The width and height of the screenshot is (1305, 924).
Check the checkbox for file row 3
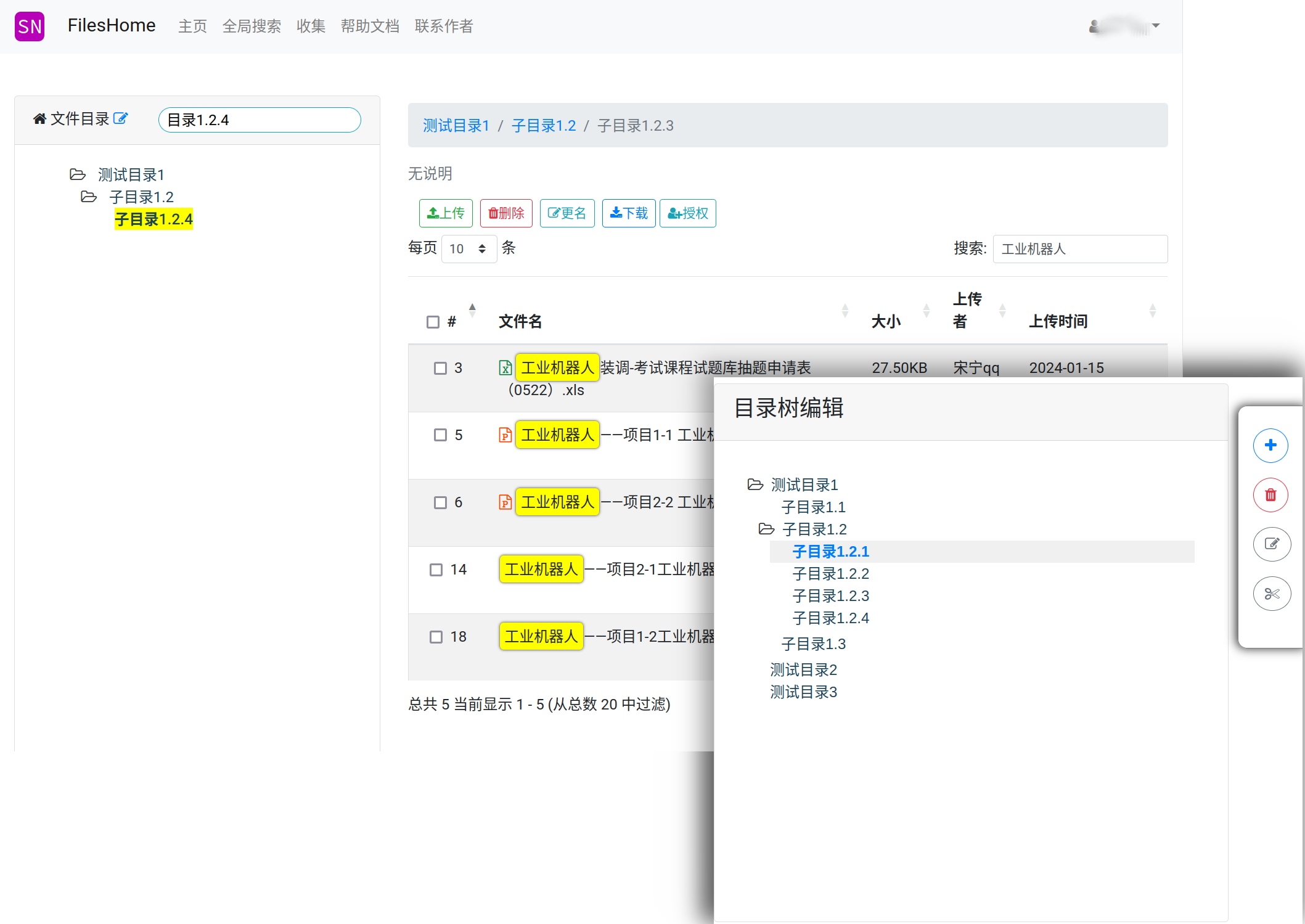pos(440,368)
